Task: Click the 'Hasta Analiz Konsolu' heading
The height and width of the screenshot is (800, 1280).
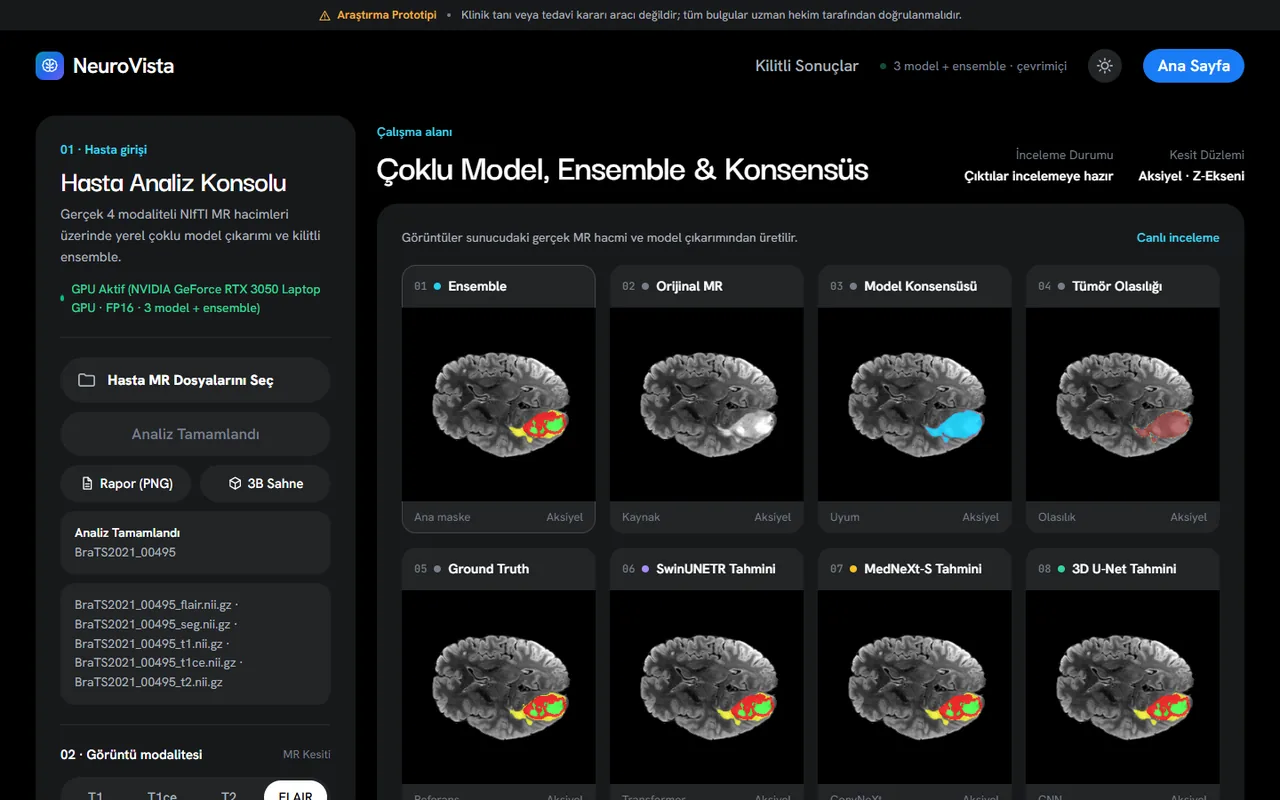Action: pyautogui.click(x=174, y=183)
